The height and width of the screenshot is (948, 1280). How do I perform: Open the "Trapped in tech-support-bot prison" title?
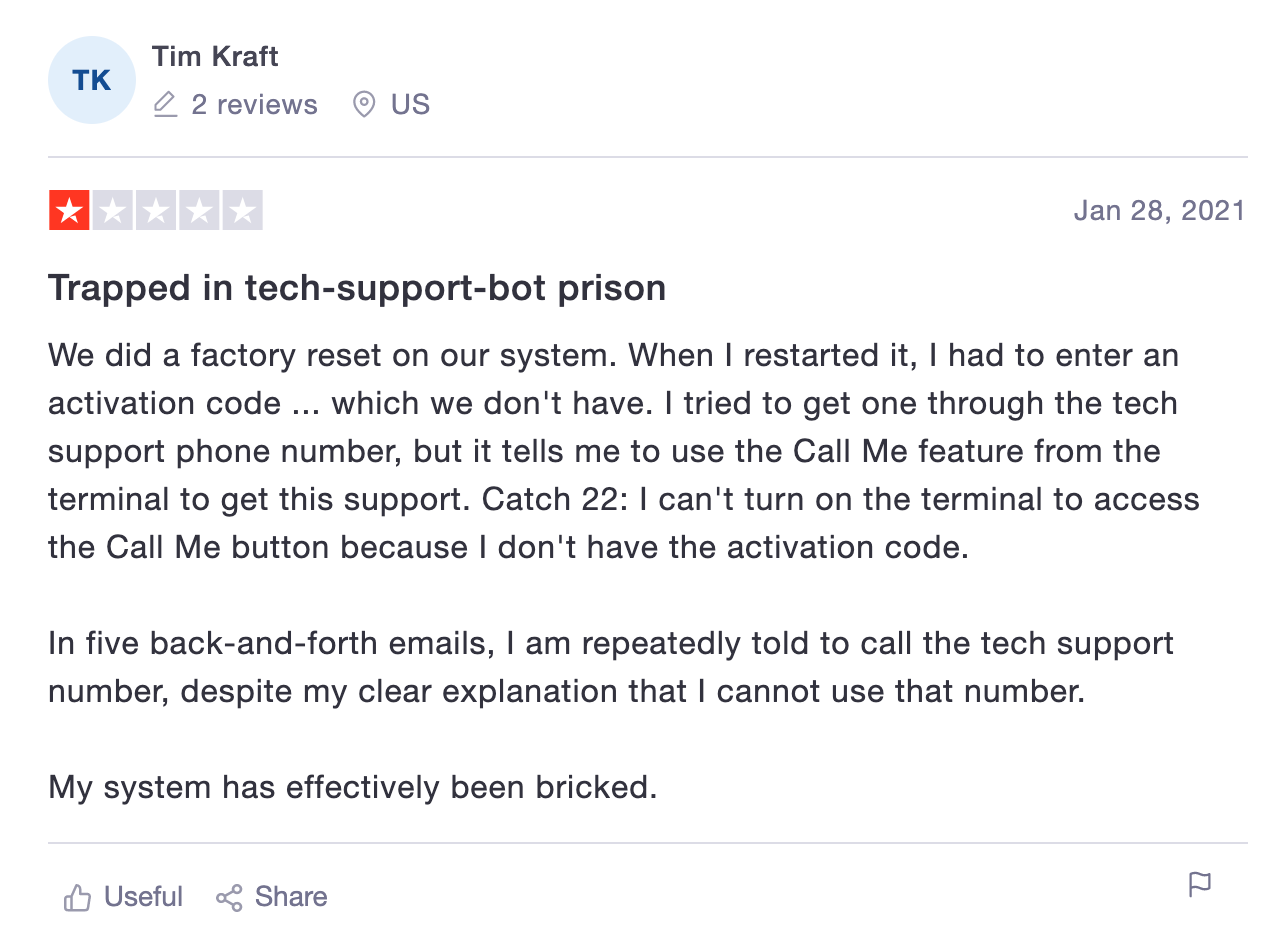(x=357, y=289)
